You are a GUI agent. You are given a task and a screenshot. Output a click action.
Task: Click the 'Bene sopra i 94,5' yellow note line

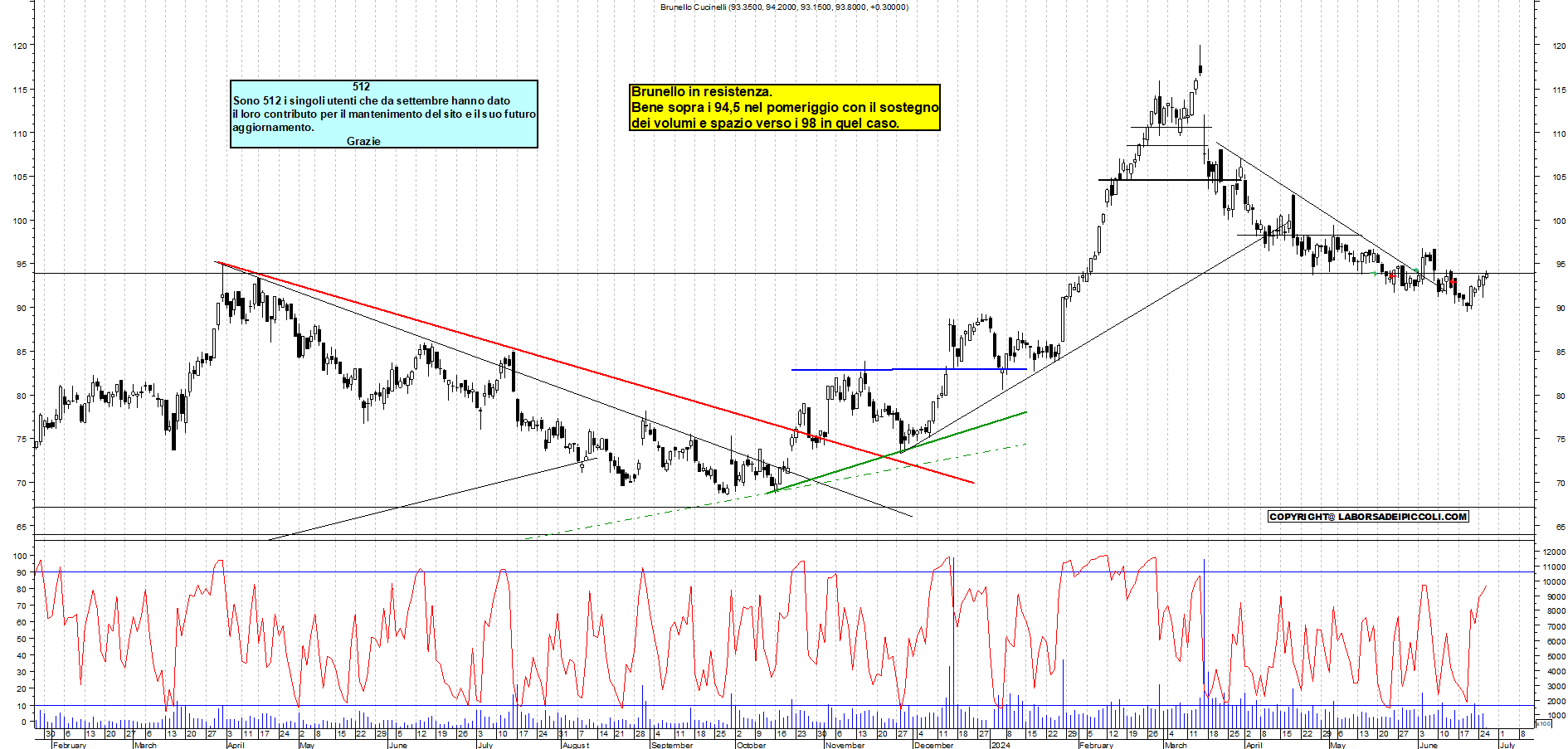[785, 107]
